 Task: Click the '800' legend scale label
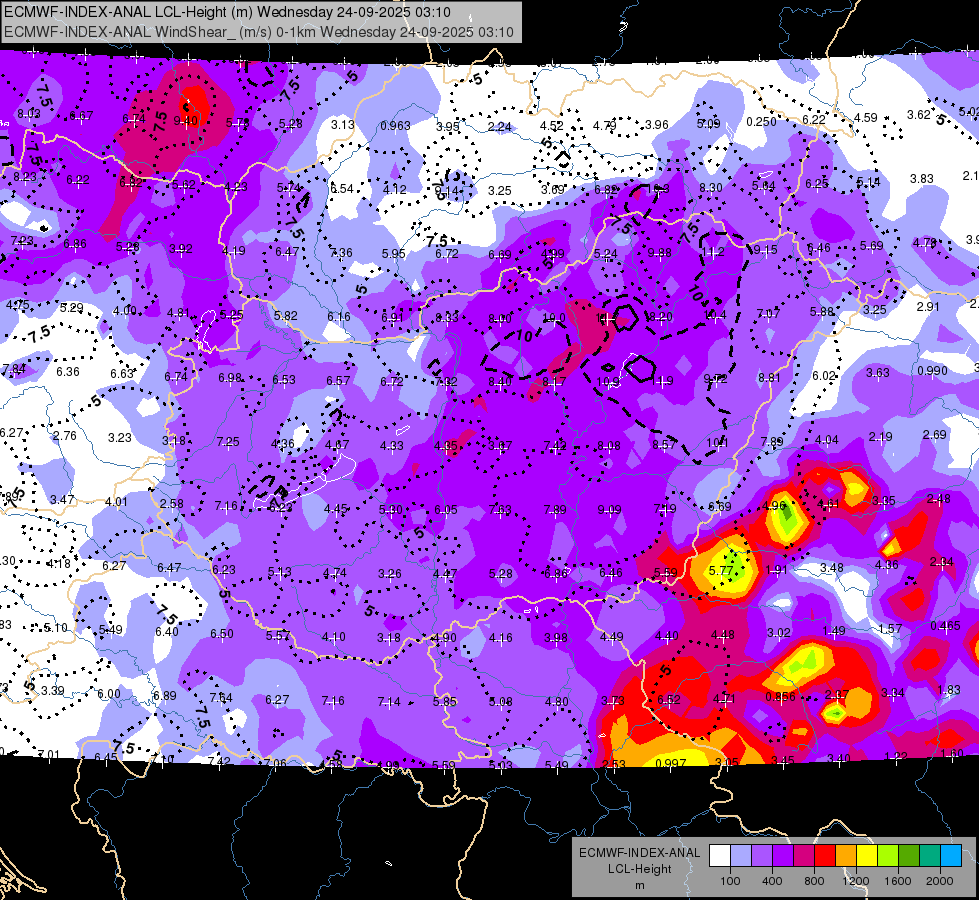coord(814,881)
